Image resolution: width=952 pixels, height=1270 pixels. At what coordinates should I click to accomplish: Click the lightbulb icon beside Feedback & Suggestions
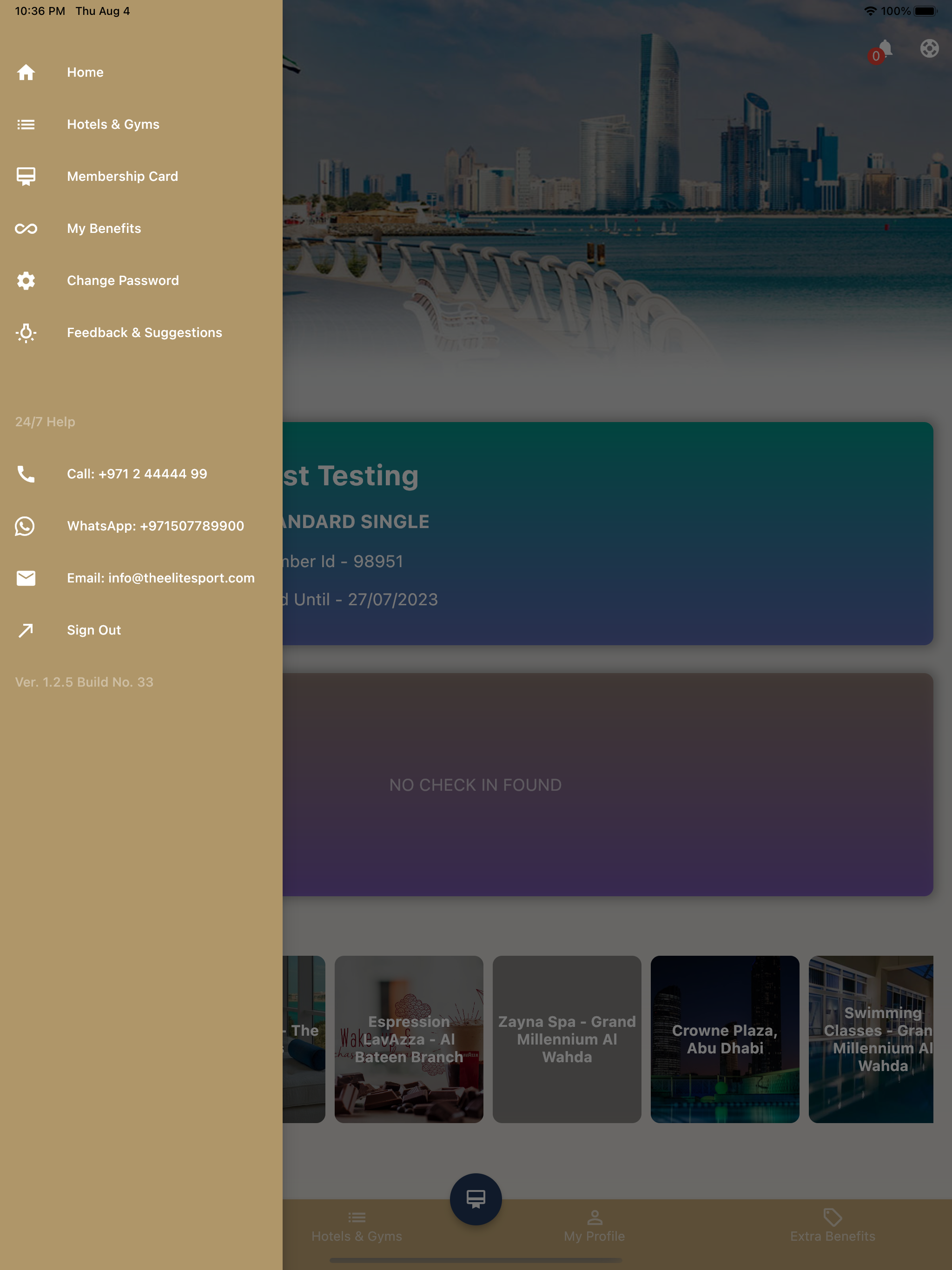[x=26, y=332]
